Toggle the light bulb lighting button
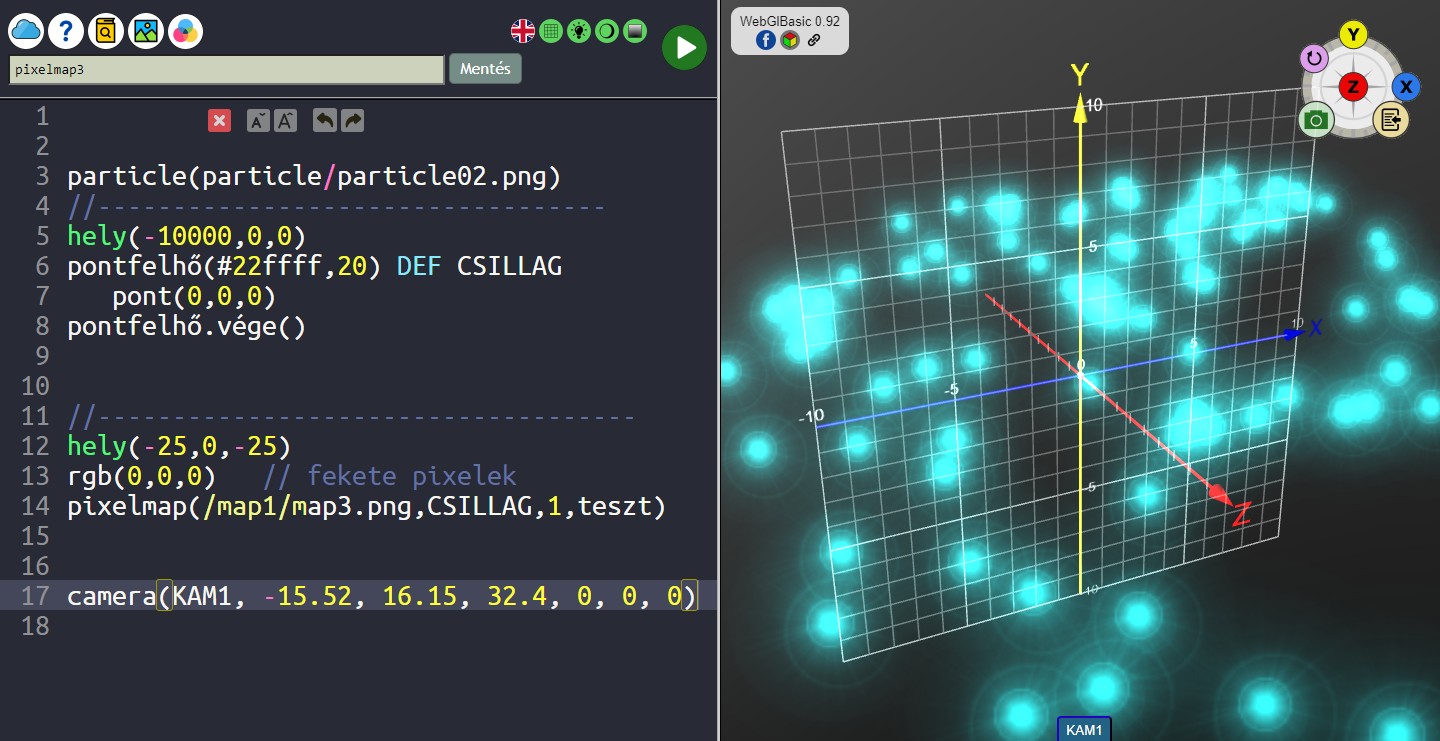Viewport: 1440px width, 741px height. point(578,31)
